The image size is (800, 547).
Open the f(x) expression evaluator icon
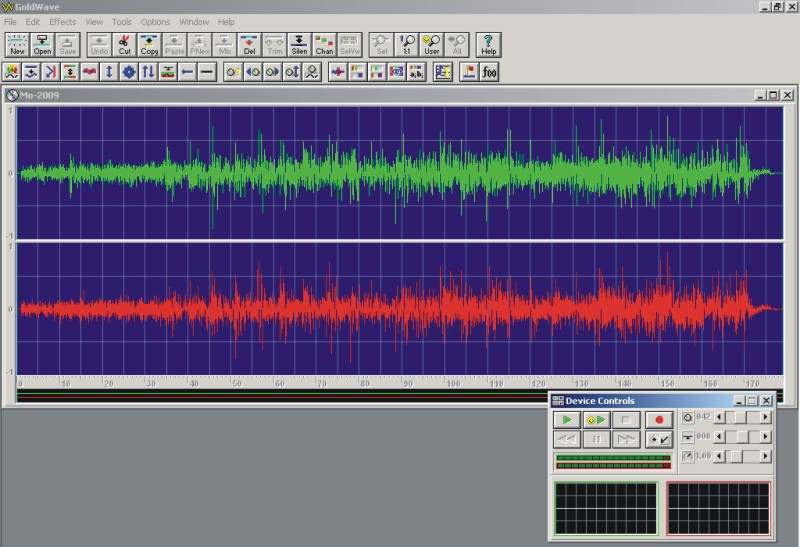click(489, 72)
